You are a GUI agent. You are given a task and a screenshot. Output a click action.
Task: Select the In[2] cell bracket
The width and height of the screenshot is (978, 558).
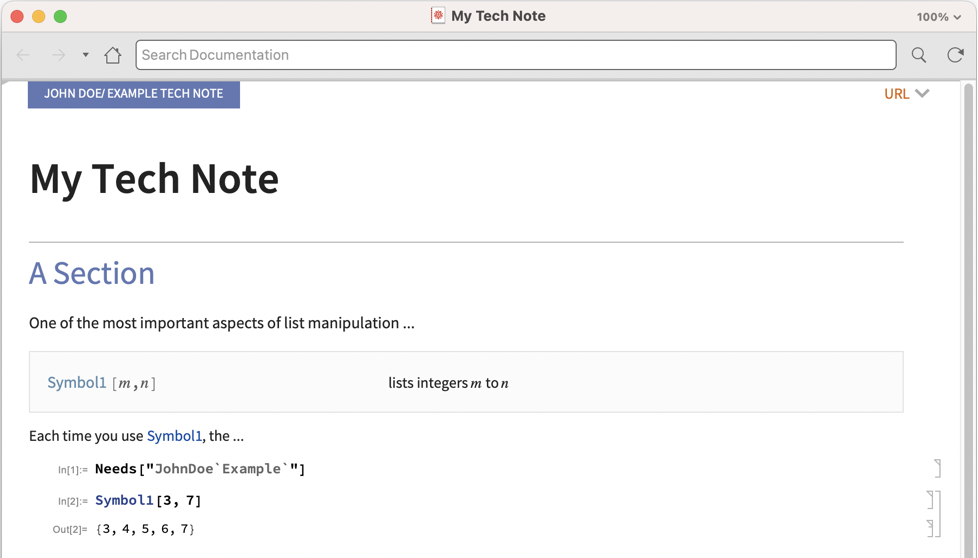(x=930, y=500)
